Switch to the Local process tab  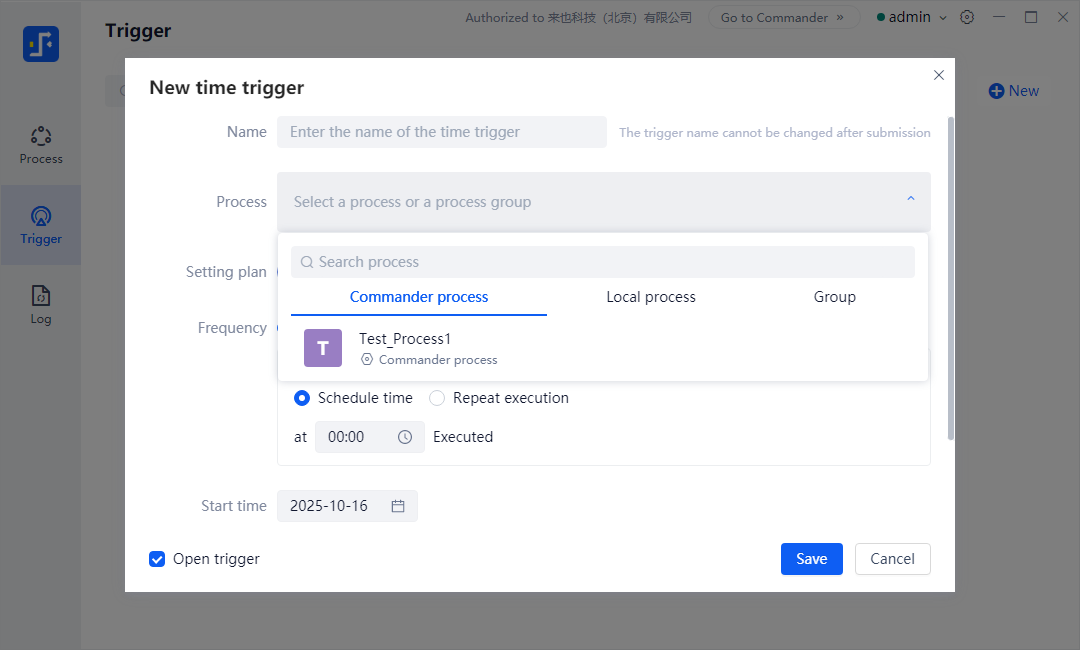(x=651, y=297)
